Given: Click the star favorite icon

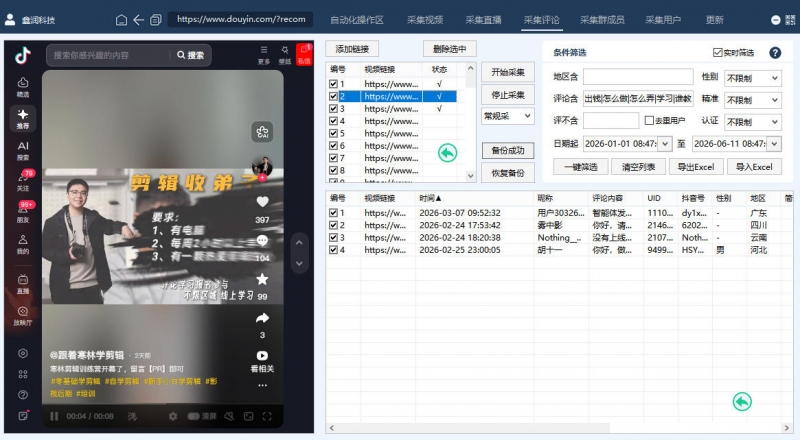Looking at the screenshot, I should [x=262, y=280].
